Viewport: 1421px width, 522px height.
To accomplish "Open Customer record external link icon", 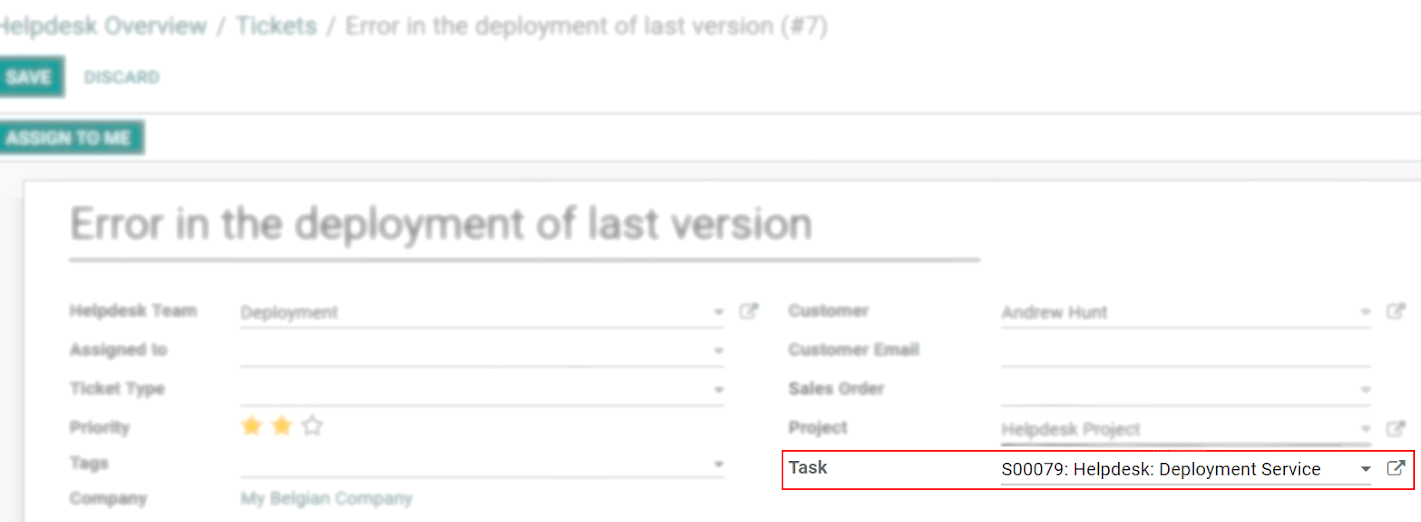I will point(1395,312).
